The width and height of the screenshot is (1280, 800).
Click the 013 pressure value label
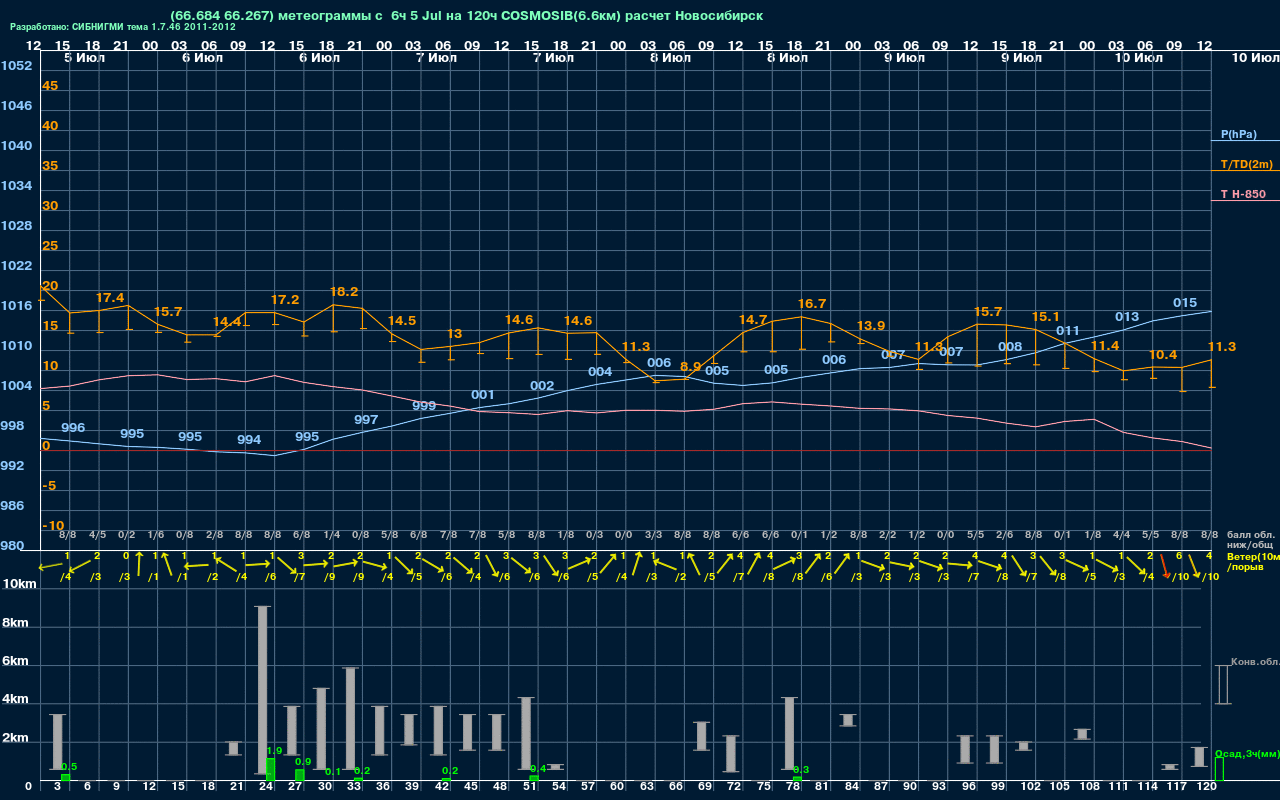[1127, 317]
